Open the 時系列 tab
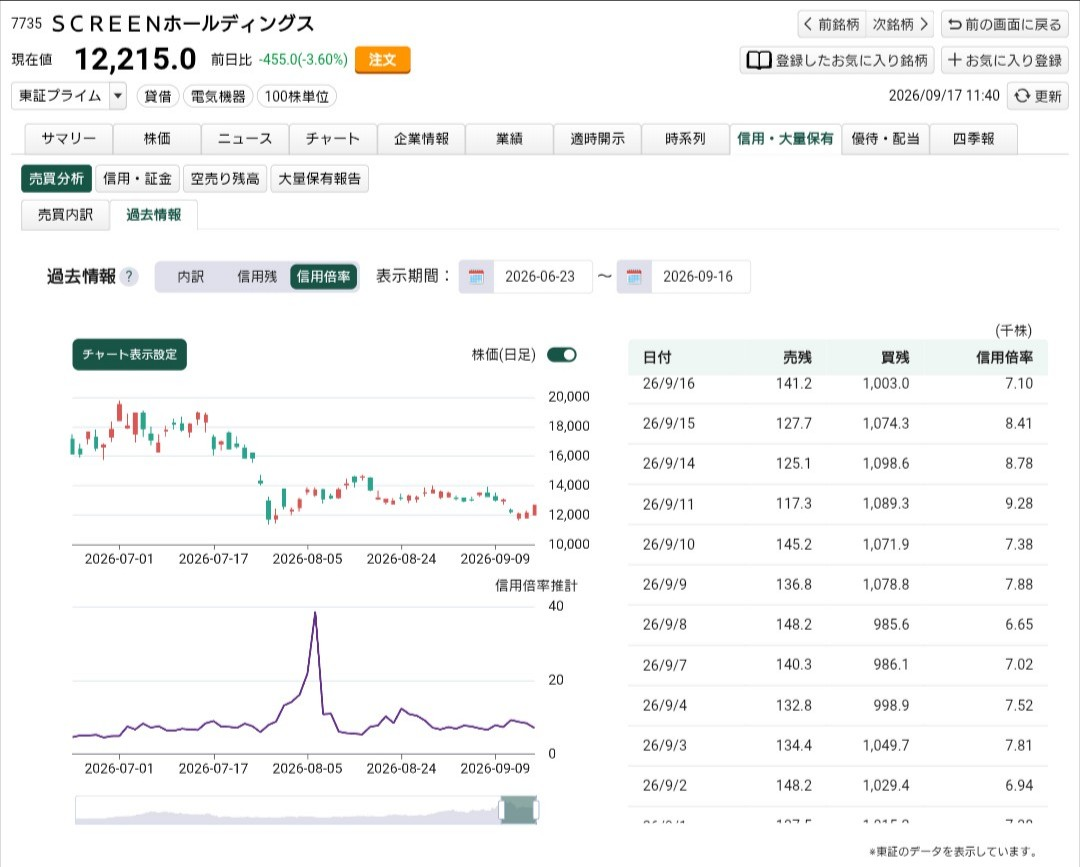 (x=685, y=139)
